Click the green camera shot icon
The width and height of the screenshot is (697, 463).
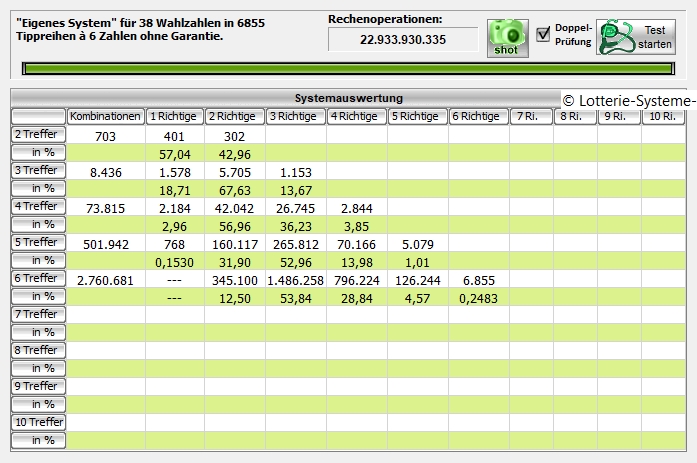[508, 38]
